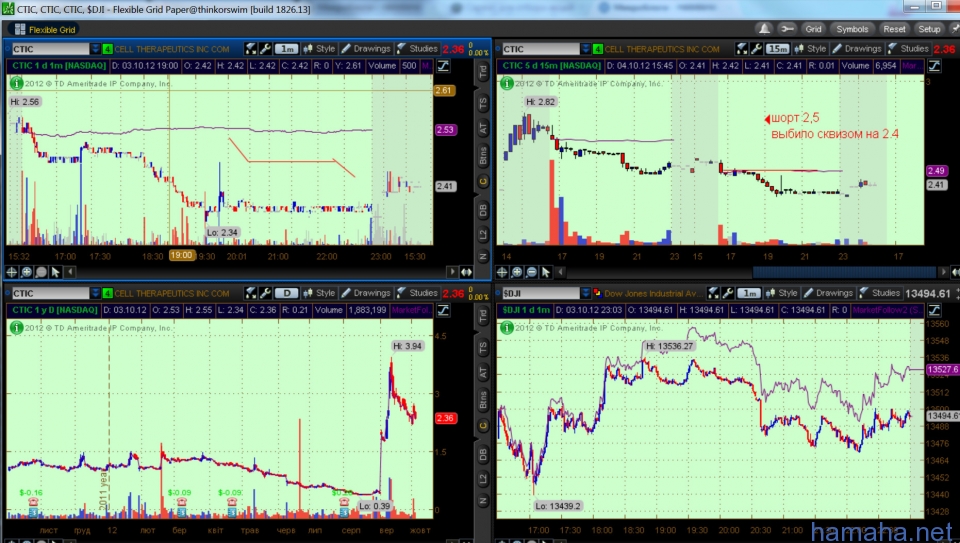Viewport: 960px width, 543px height.
Task: Click the flask icon in top-left 1m chart
Action: pos(250,49)
